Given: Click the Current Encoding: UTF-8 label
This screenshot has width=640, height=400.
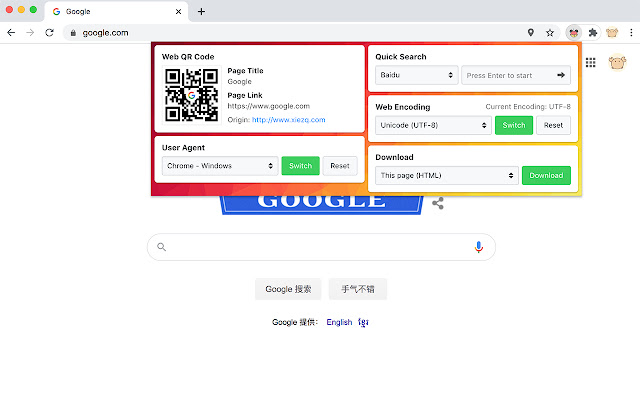Looking at the screenshot, I should click(528, 107).
